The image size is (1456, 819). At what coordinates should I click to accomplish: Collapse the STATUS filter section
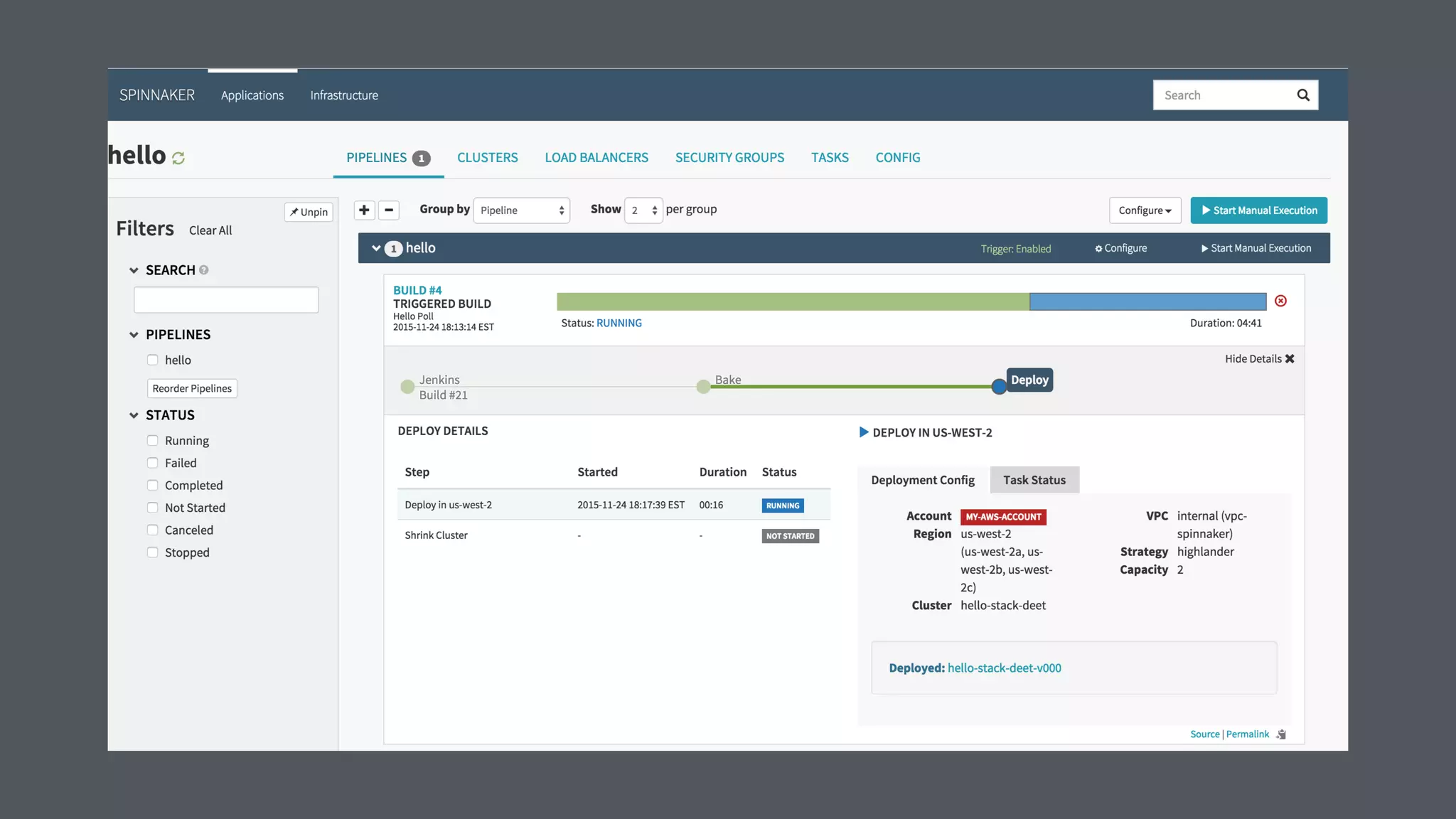tap(134, 415)
